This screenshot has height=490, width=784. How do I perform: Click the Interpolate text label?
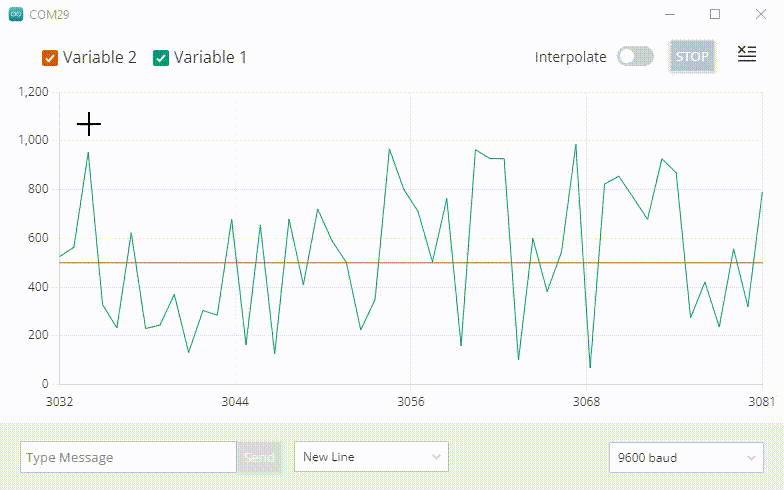click(x=570, y=57)
